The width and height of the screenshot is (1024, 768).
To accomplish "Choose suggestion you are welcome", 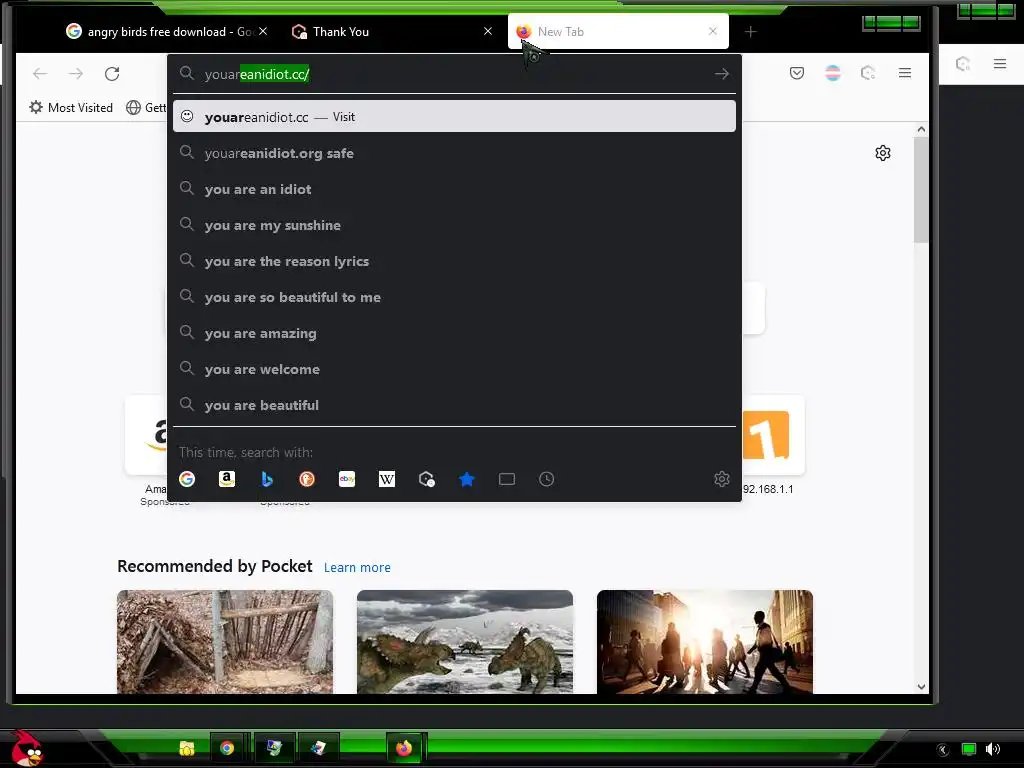I will [454, 369].
